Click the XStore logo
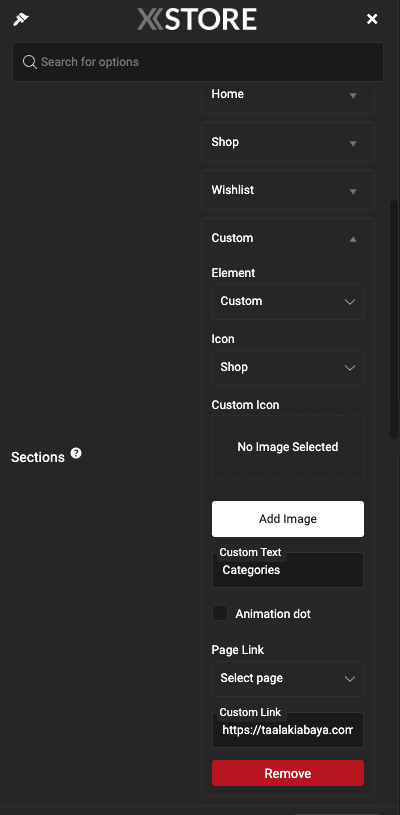 coord(197,19)
